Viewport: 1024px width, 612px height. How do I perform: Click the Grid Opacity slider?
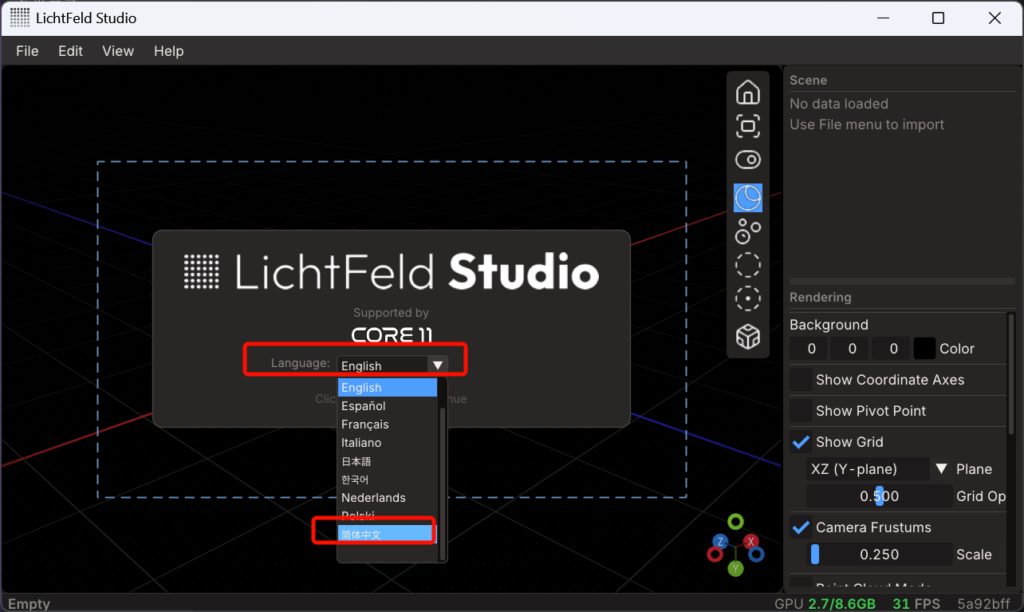(x=879, y=496)
